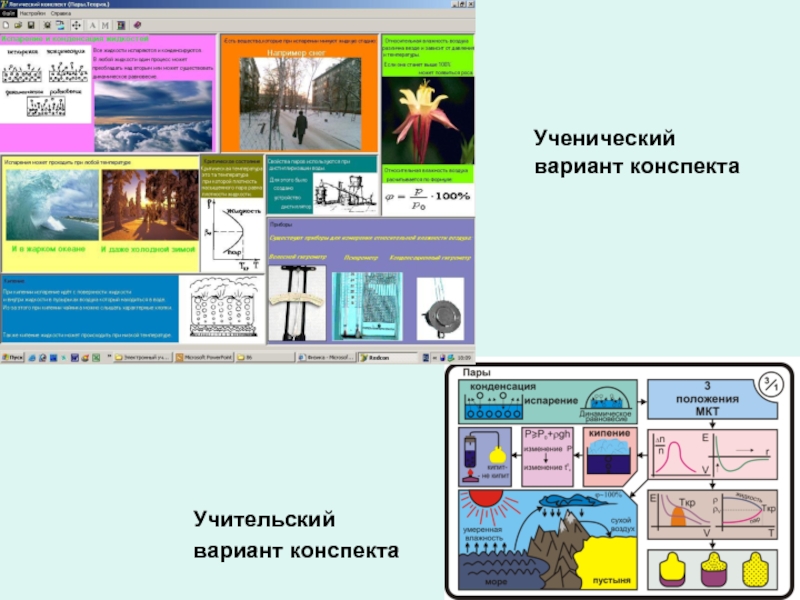This screenshot has width=800, height=600.
Task: Click the heading 'Например снег'
Action: click(x=296, y=53)
